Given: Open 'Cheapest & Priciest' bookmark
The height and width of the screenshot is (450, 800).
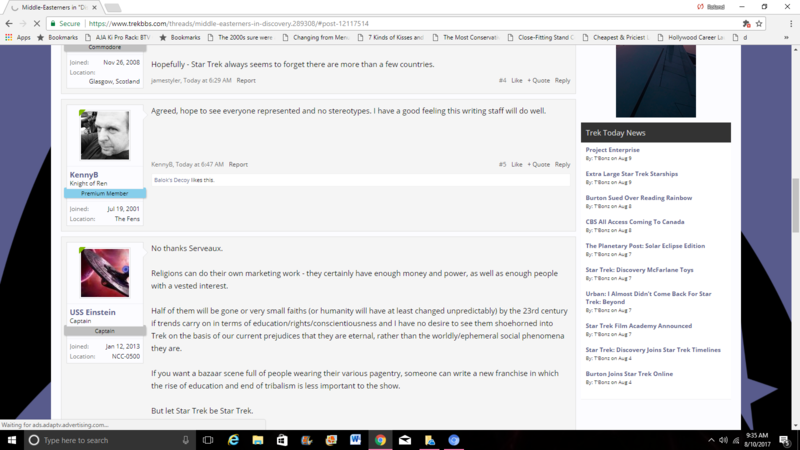Looking at the screenshot, I should tap(616, 37).
